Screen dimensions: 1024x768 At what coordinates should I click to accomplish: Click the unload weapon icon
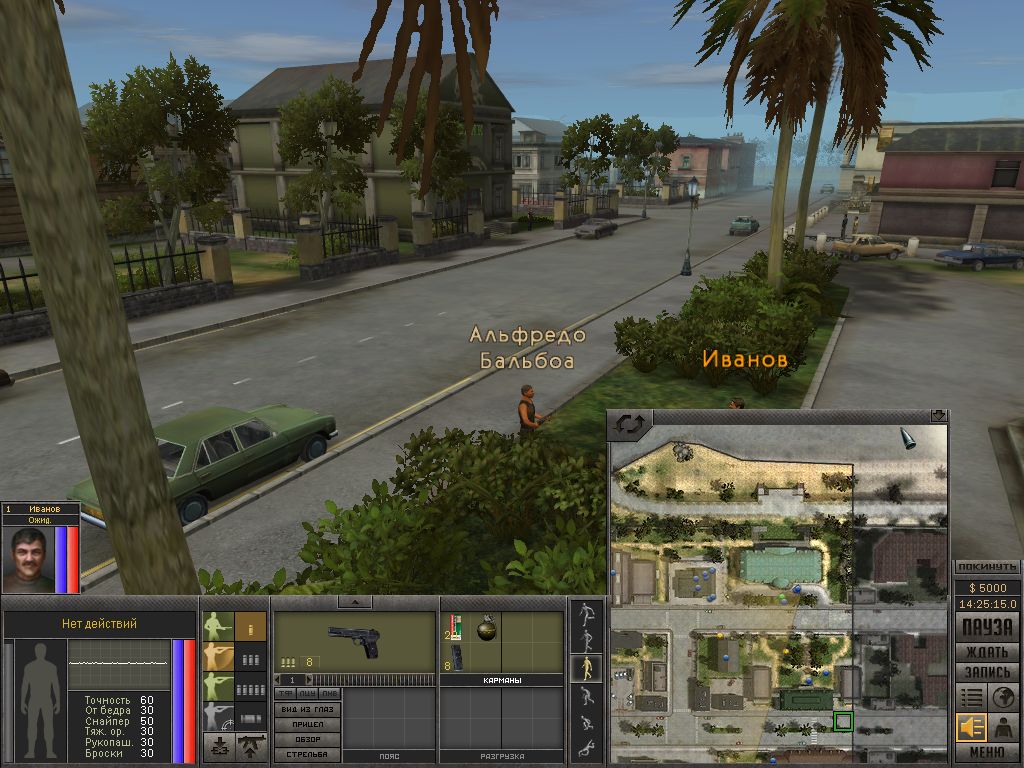click(x=219, y=747)
